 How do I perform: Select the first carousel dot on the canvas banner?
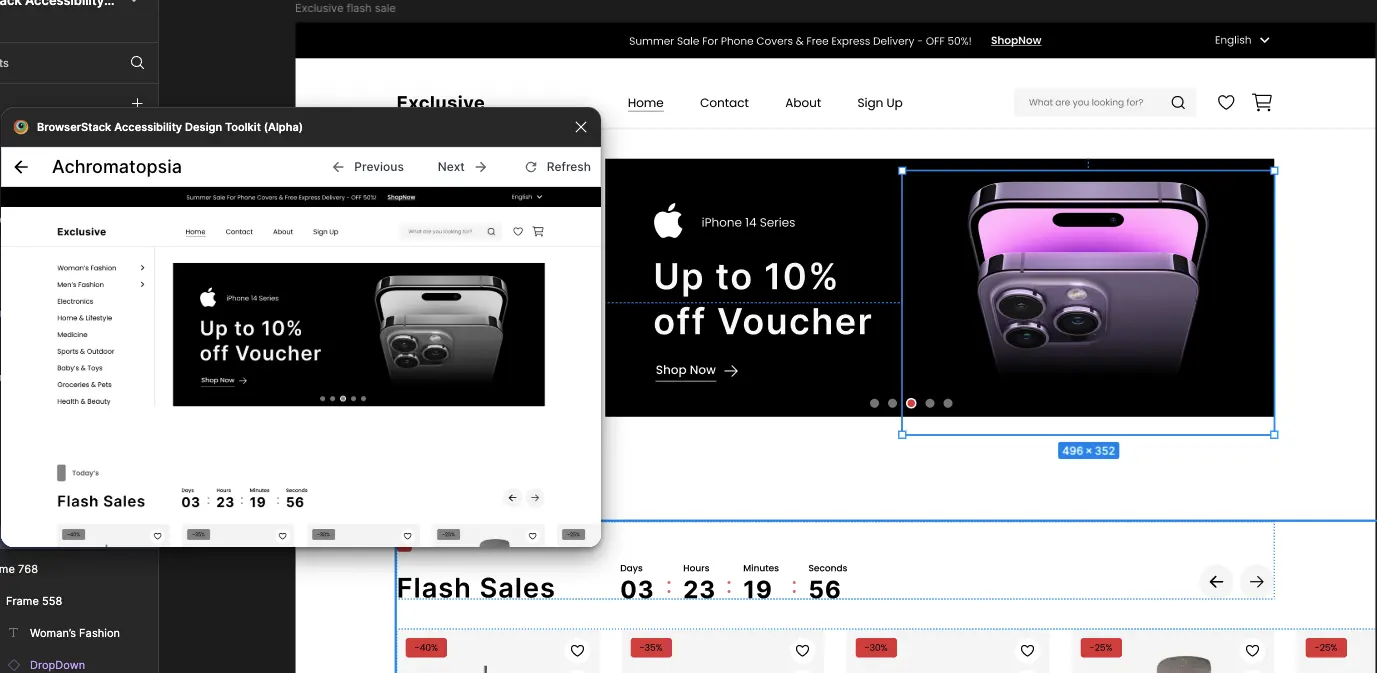(x=875, y=404)
